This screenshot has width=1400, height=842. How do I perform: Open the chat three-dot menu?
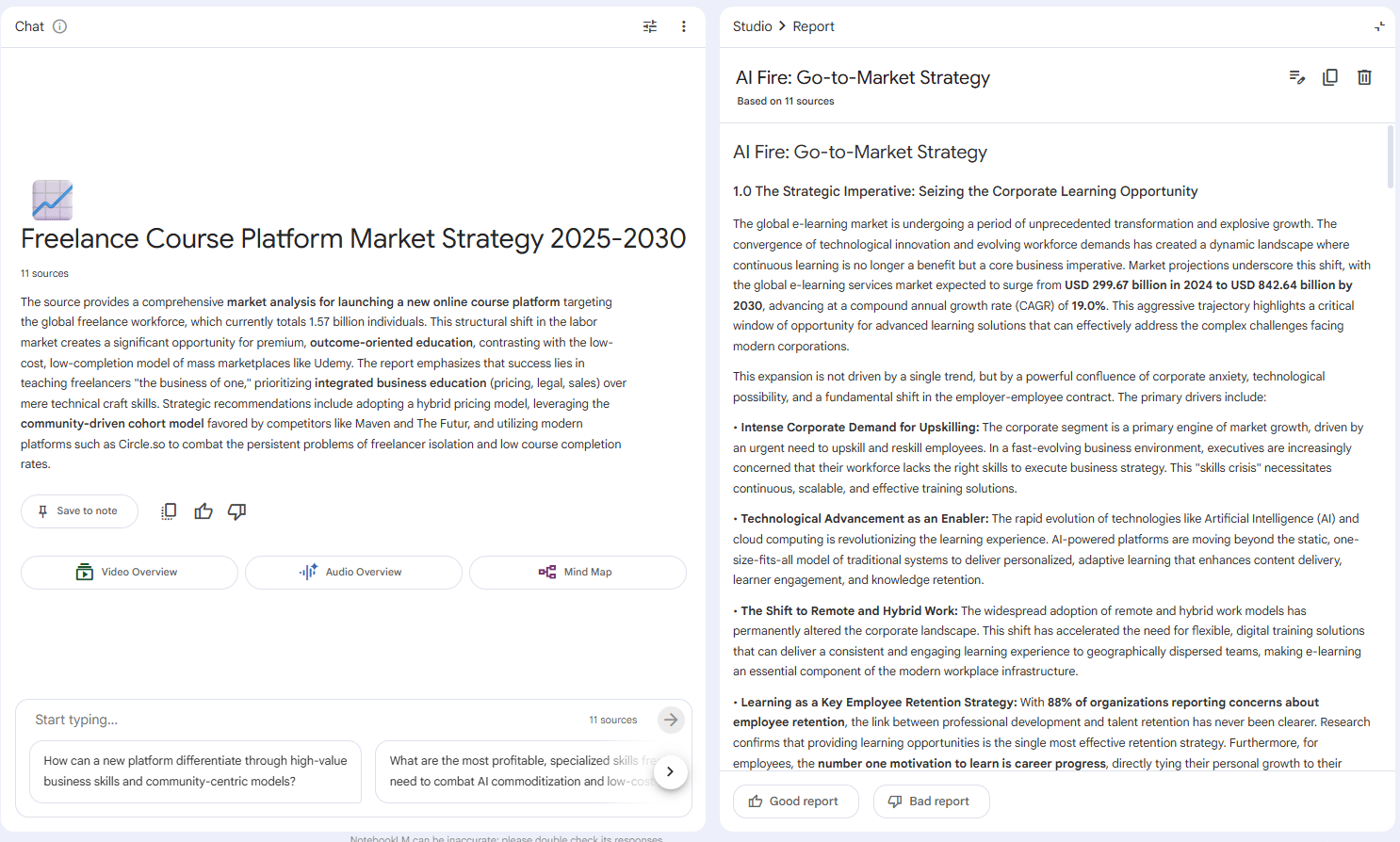[684, 26]
